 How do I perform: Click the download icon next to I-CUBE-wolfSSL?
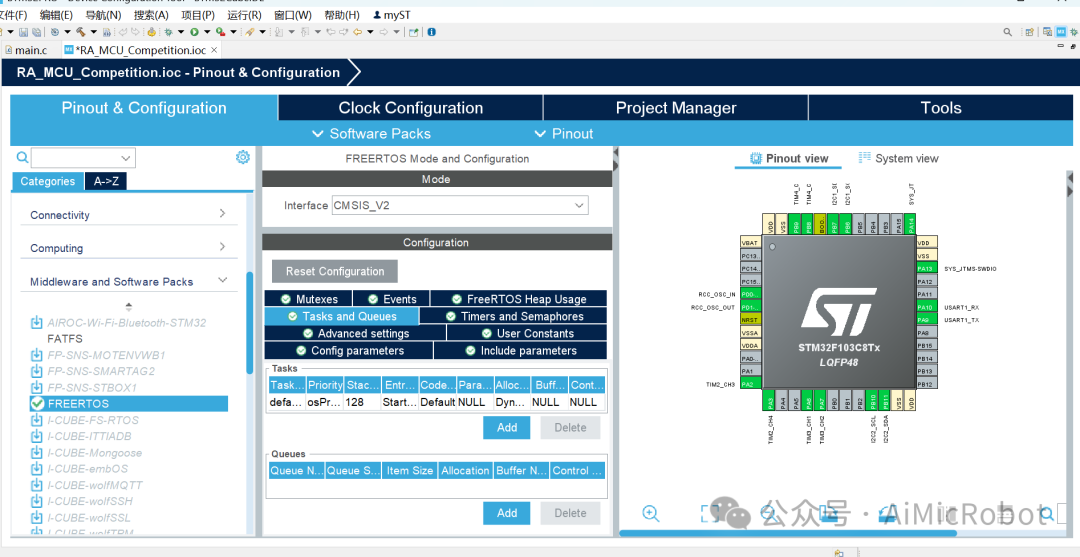click(37, 518)
